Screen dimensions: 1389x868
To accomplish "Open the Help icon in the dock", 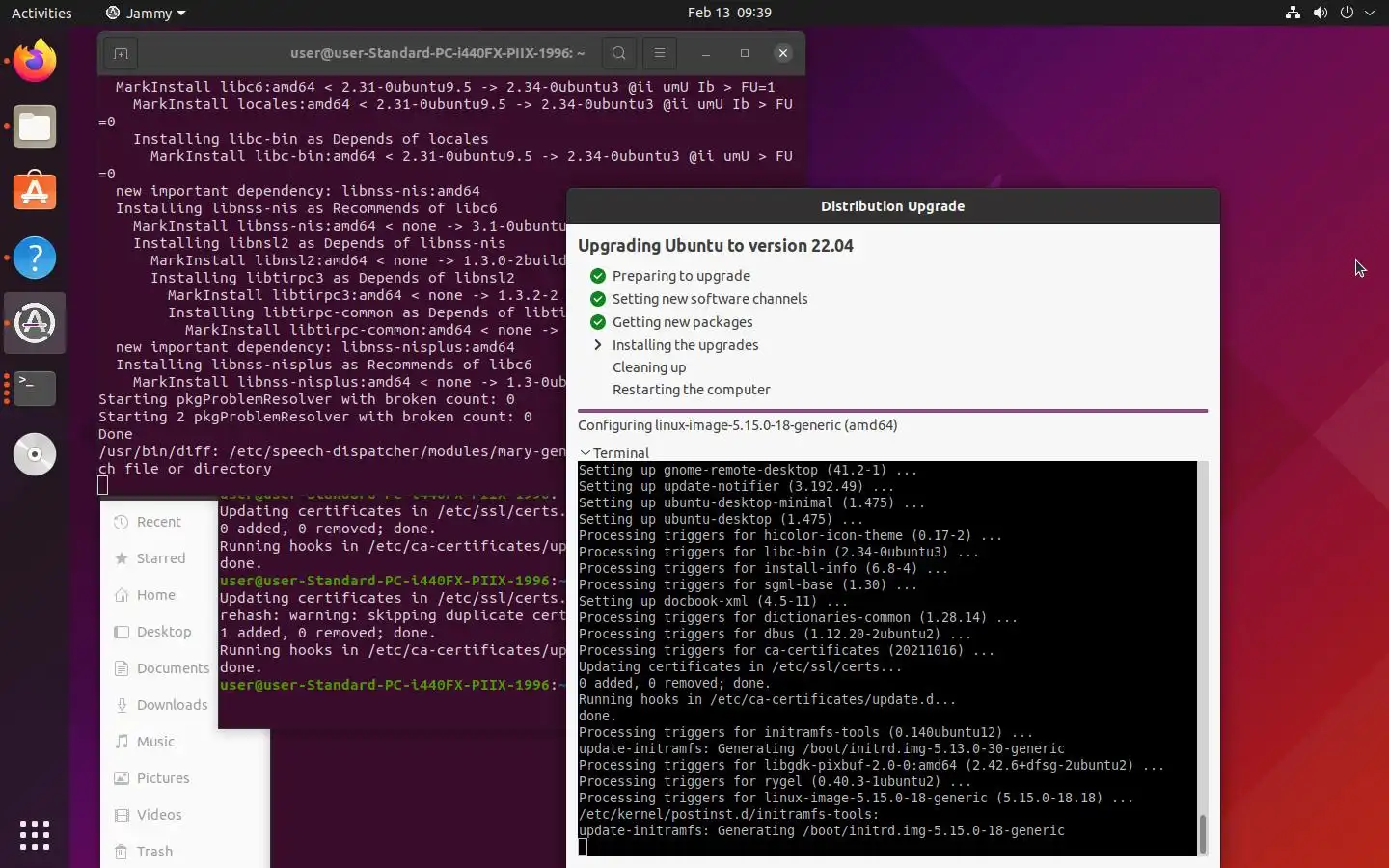I will click(x=35, y=258).
